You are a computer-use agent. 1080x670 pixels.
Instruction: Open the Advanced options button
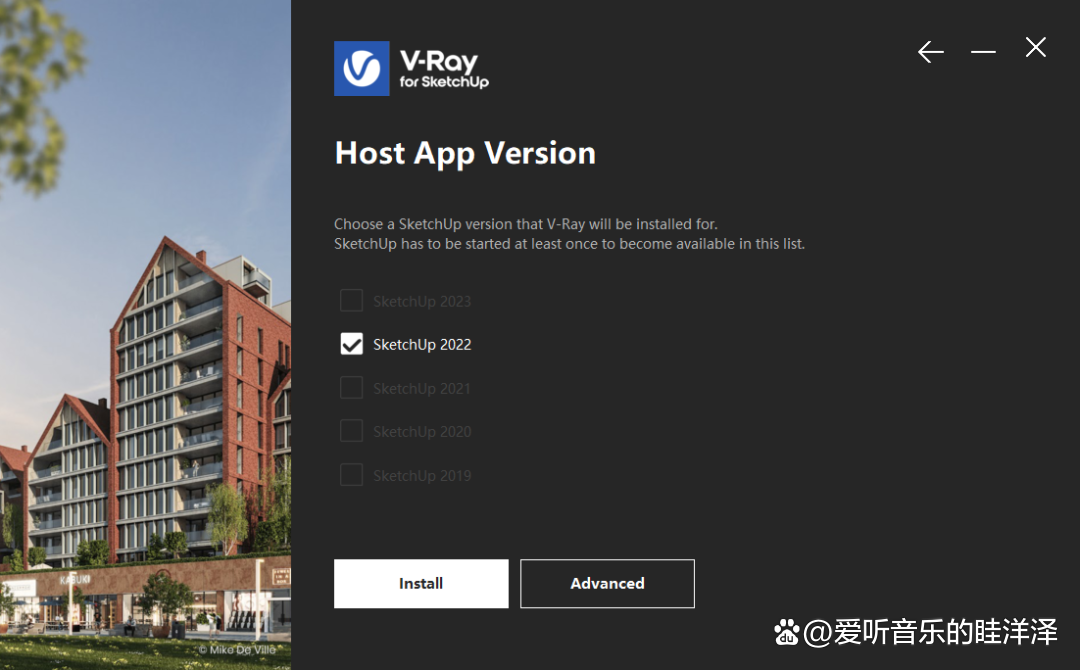(x=607, y=583)
